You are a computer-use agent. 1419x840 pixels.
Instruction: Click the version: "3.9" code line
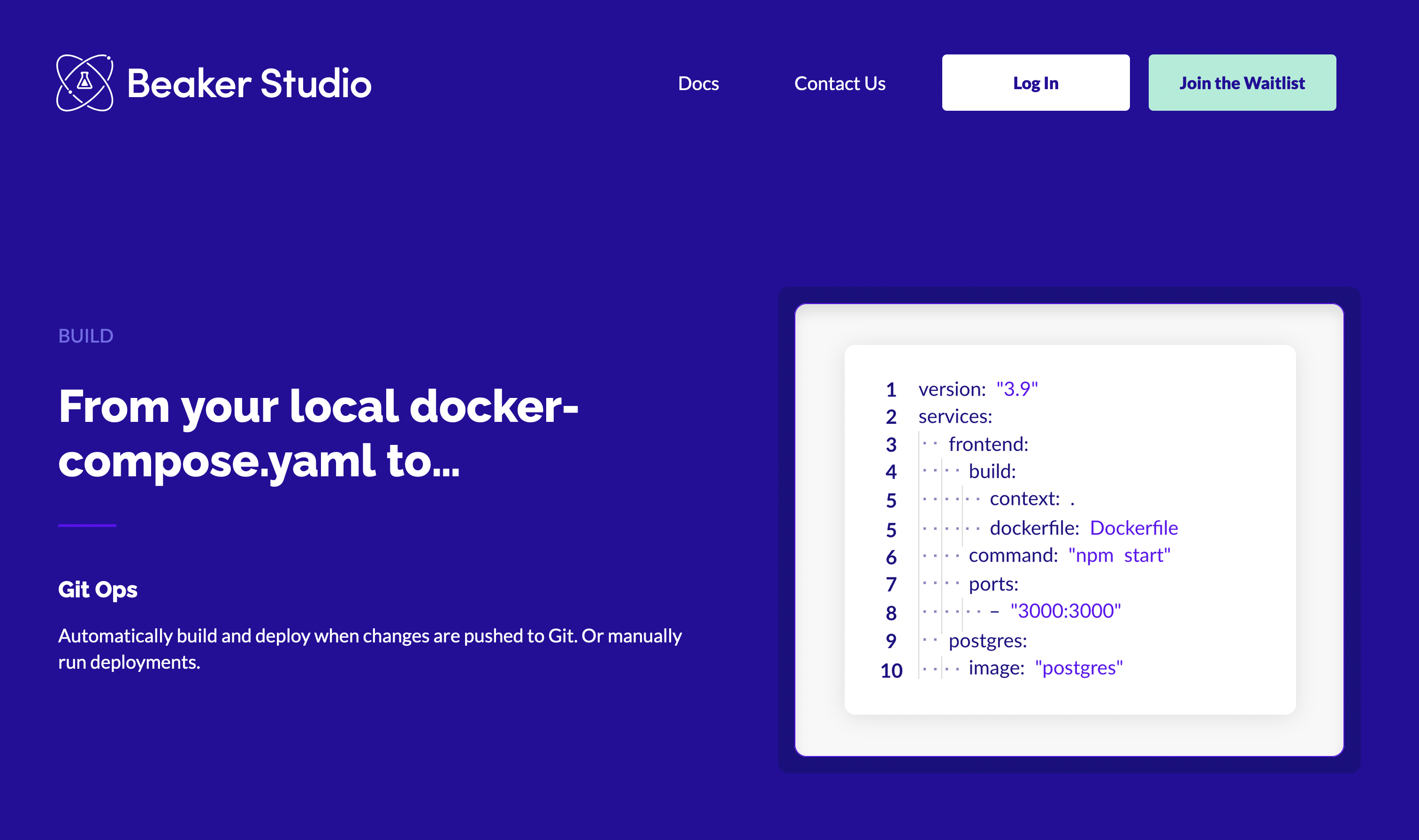(x=978, y=389)
